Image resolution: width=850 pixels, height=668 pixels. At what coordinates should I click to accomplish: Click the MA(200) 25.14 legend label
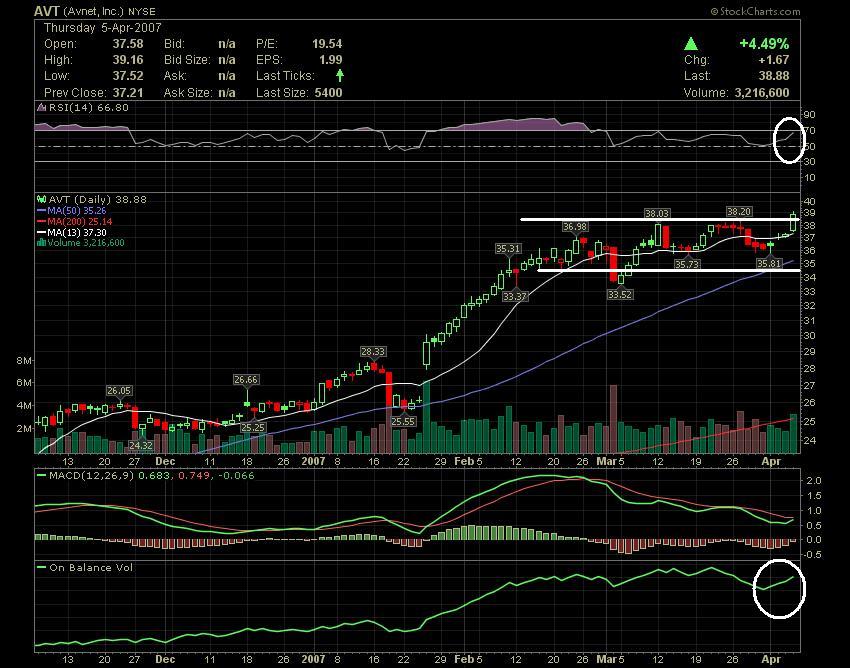80,221
